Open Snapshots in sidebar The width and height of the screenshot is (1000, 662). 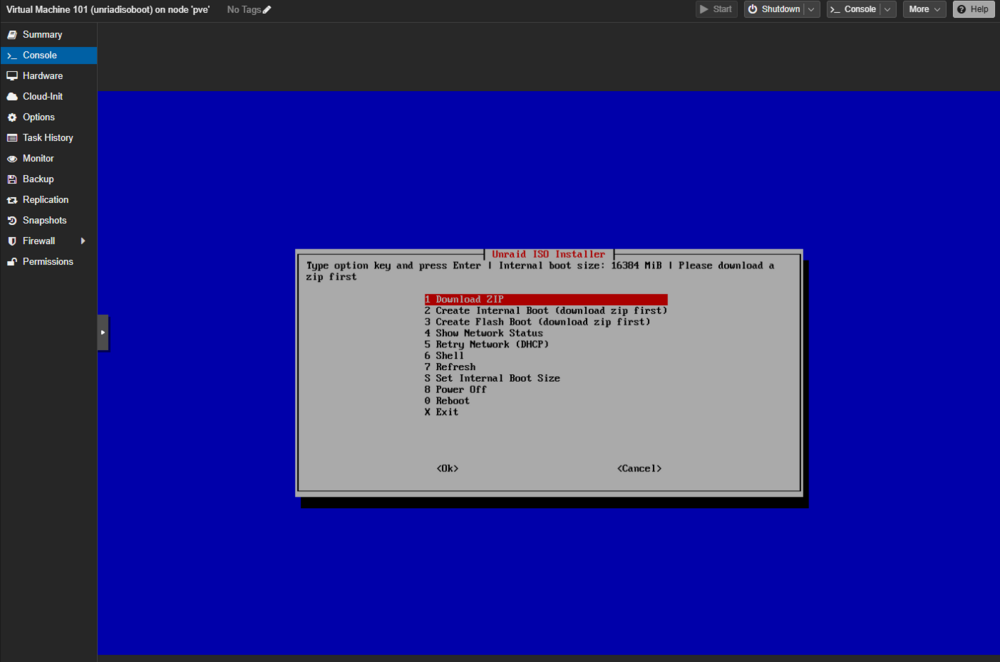pos(49,221)
